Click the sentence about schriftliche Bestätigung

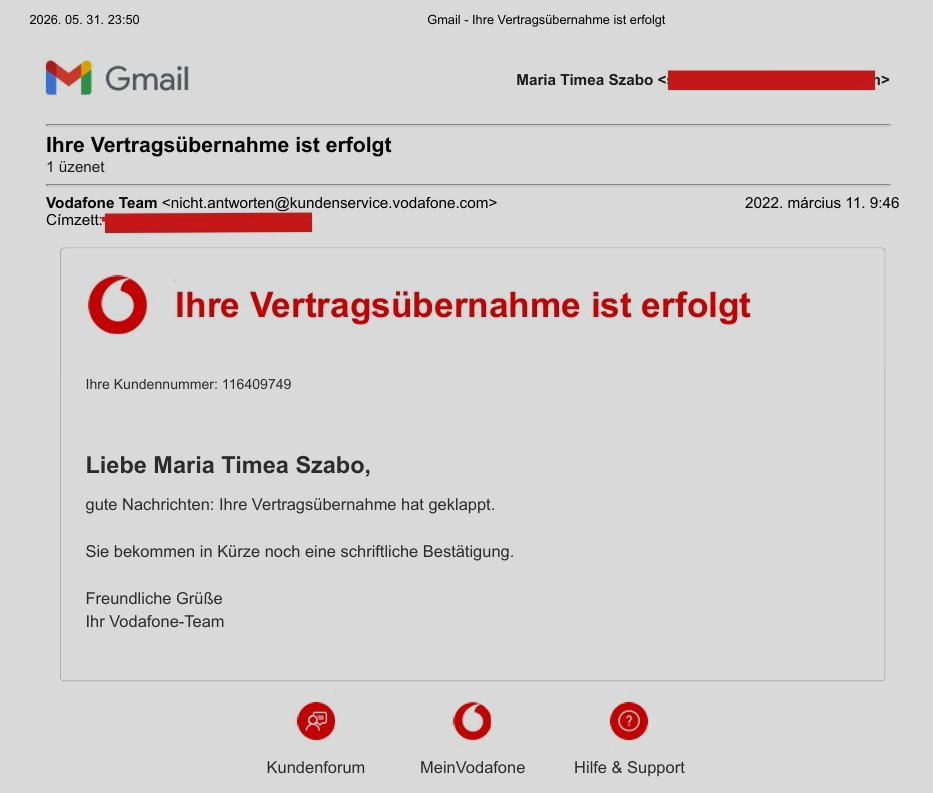[x=299, y=552]
